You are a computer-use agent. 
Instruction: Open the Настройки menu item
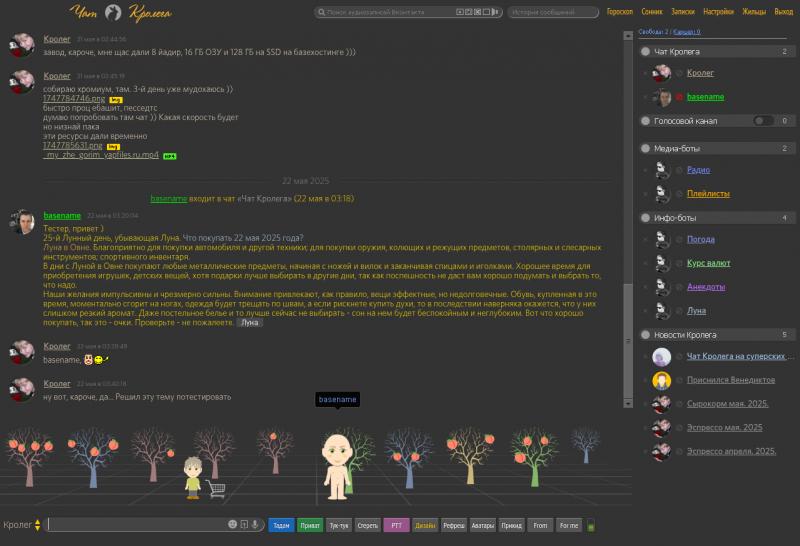[x=718, y=12]
